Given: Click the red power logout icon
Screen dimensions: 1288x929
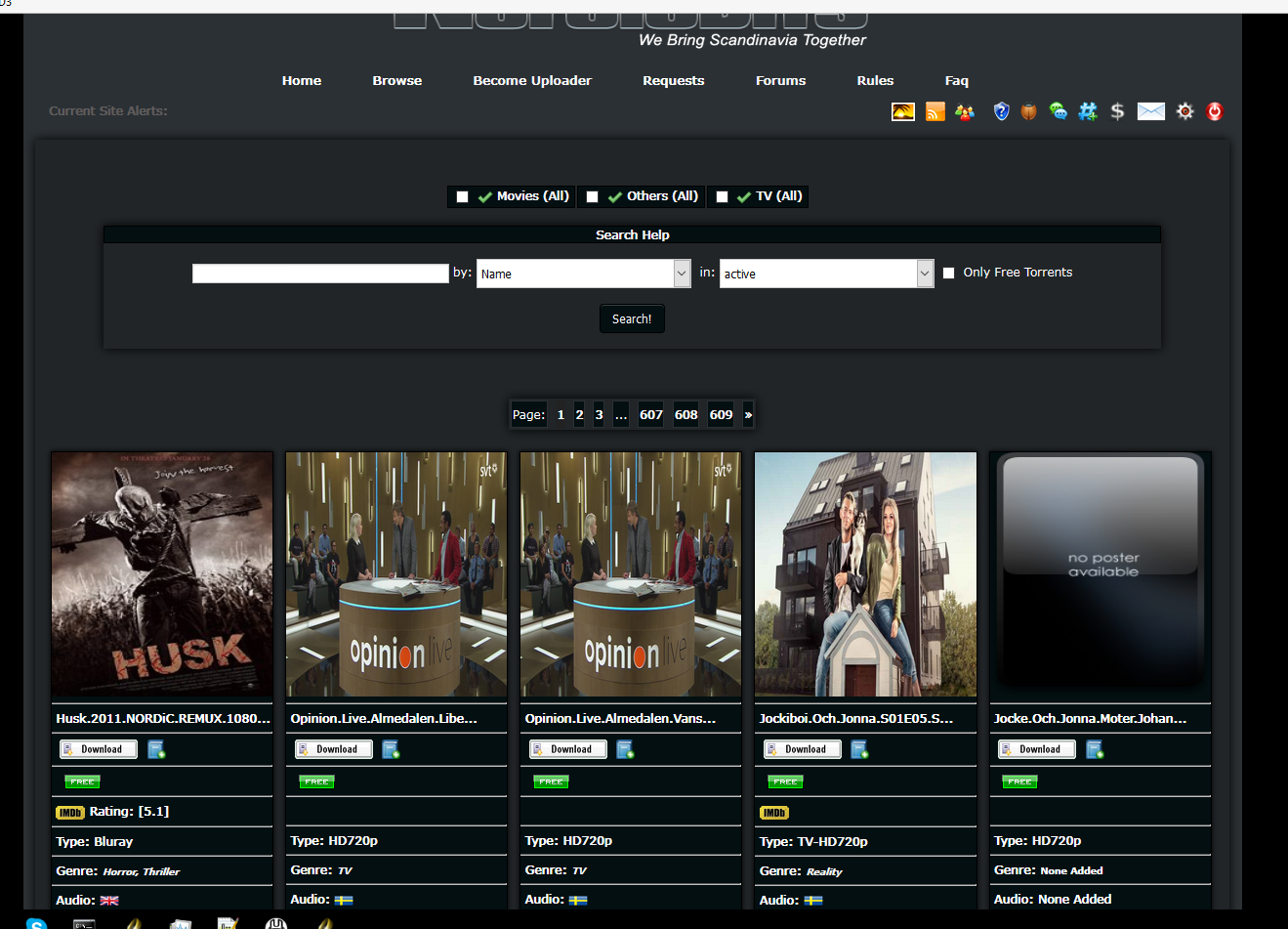Looking at the screenshot, I should point(1214,111).
